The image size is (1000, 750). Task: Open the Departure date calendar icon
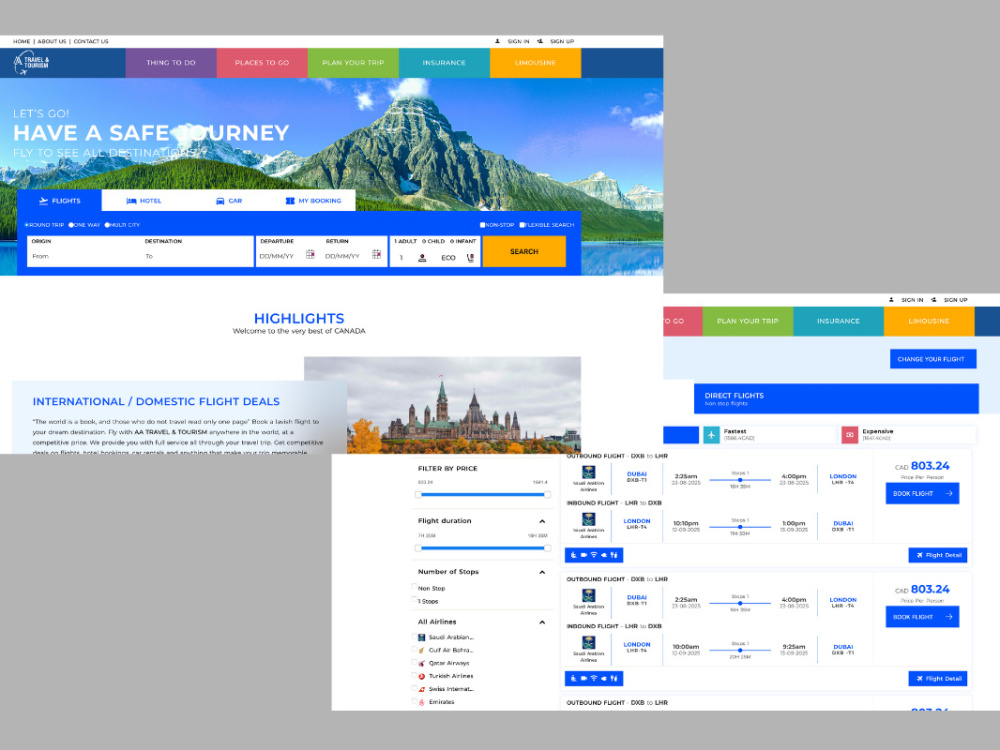[x=310, y=254]
